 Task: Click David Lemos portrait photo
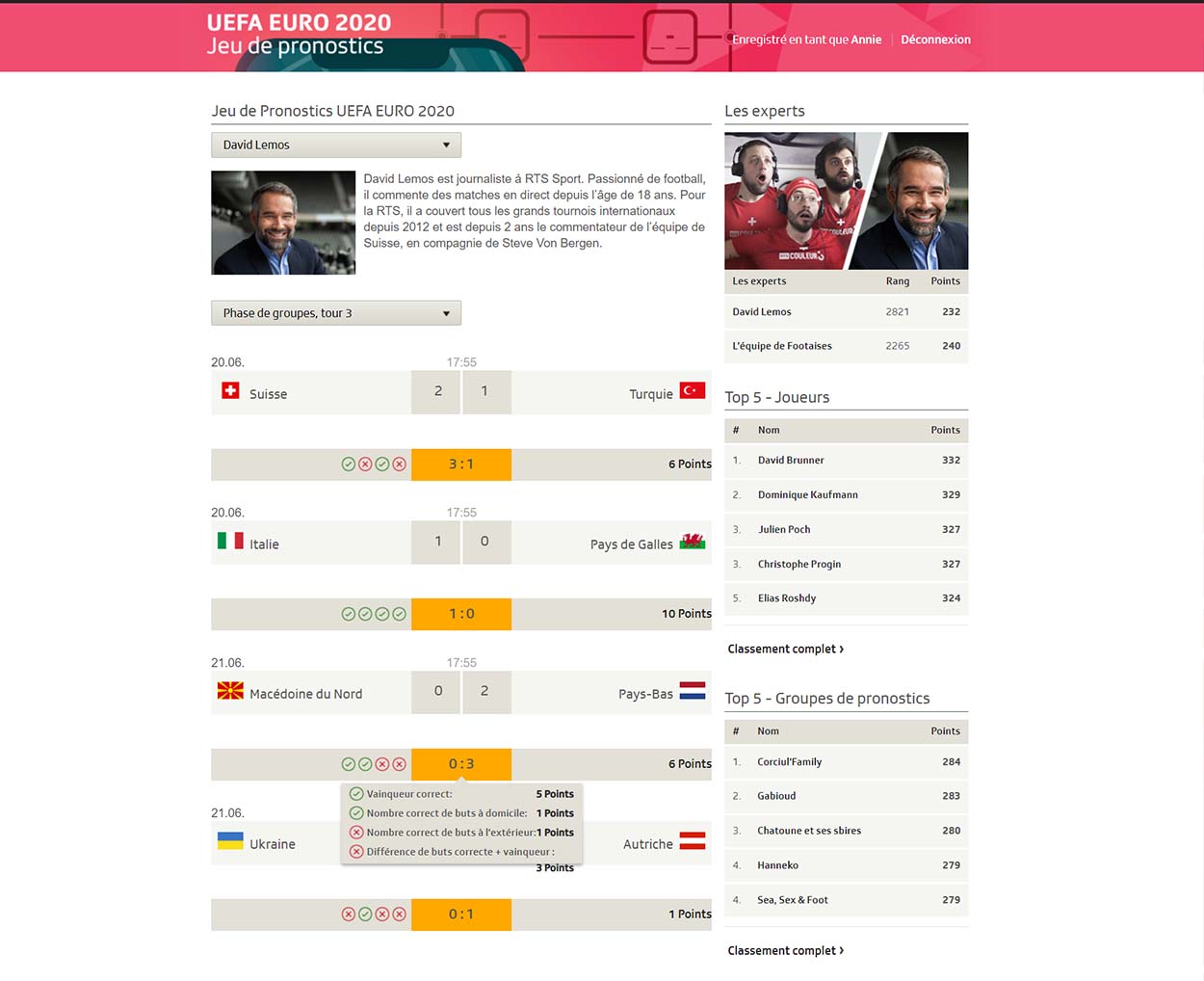click(283, 223)
